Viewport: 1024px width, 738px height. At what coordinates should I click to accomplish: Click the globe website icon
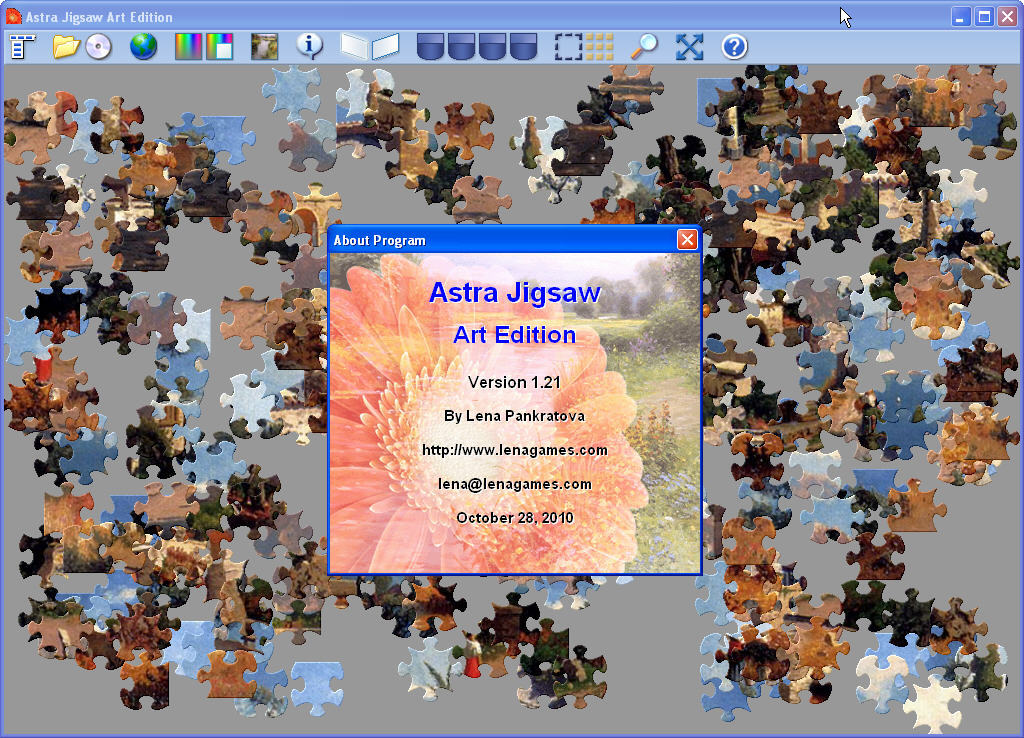click(144, 47)
